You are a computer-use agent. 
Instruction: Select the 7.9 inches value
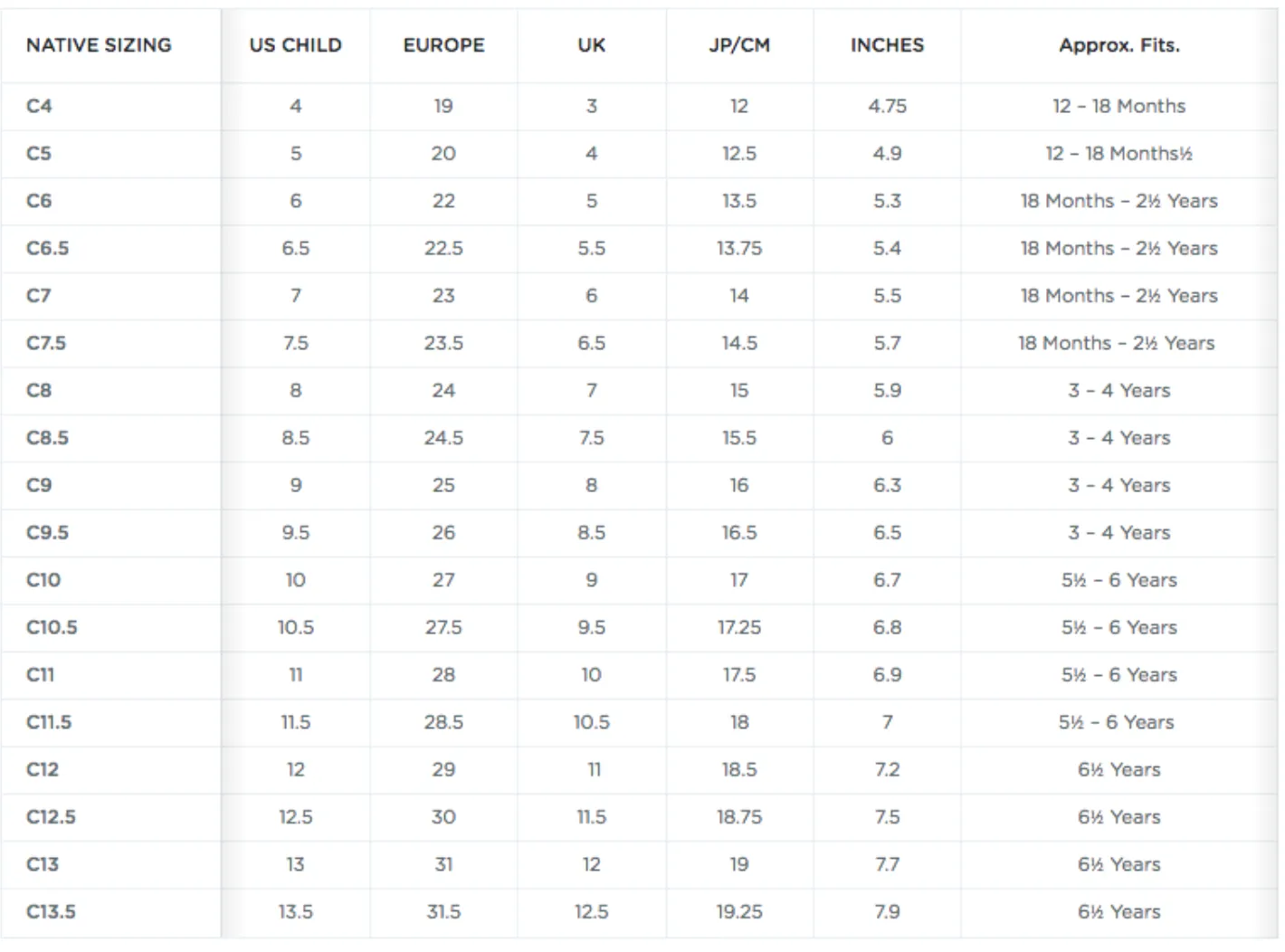tap(887, 911)
